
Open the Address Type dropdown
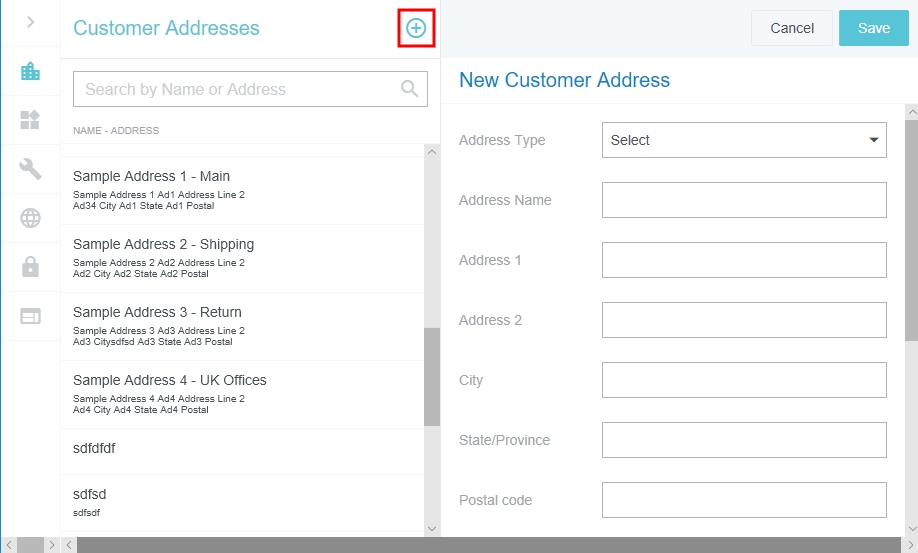pyautogui.click(x=744, y=140)
